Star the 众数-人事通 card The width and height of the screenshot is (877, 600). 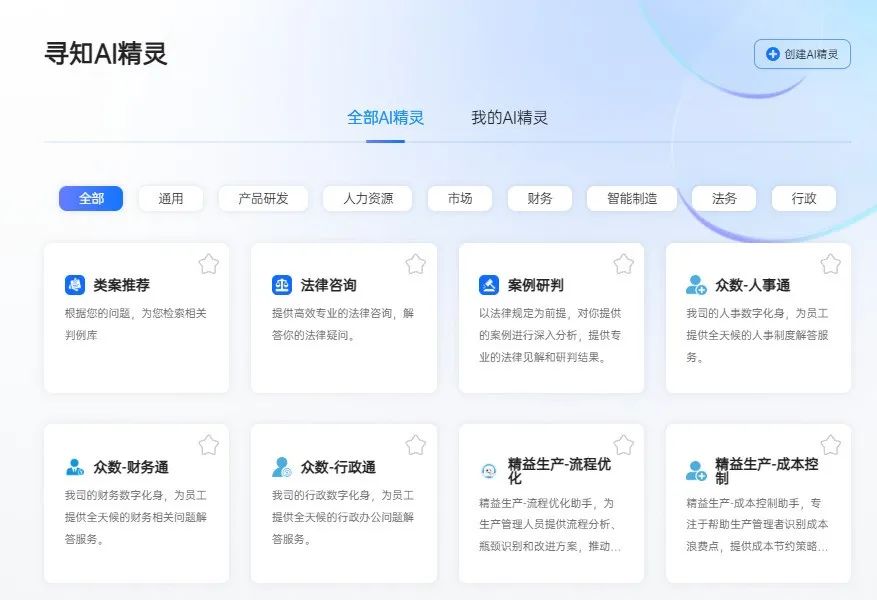831,264
